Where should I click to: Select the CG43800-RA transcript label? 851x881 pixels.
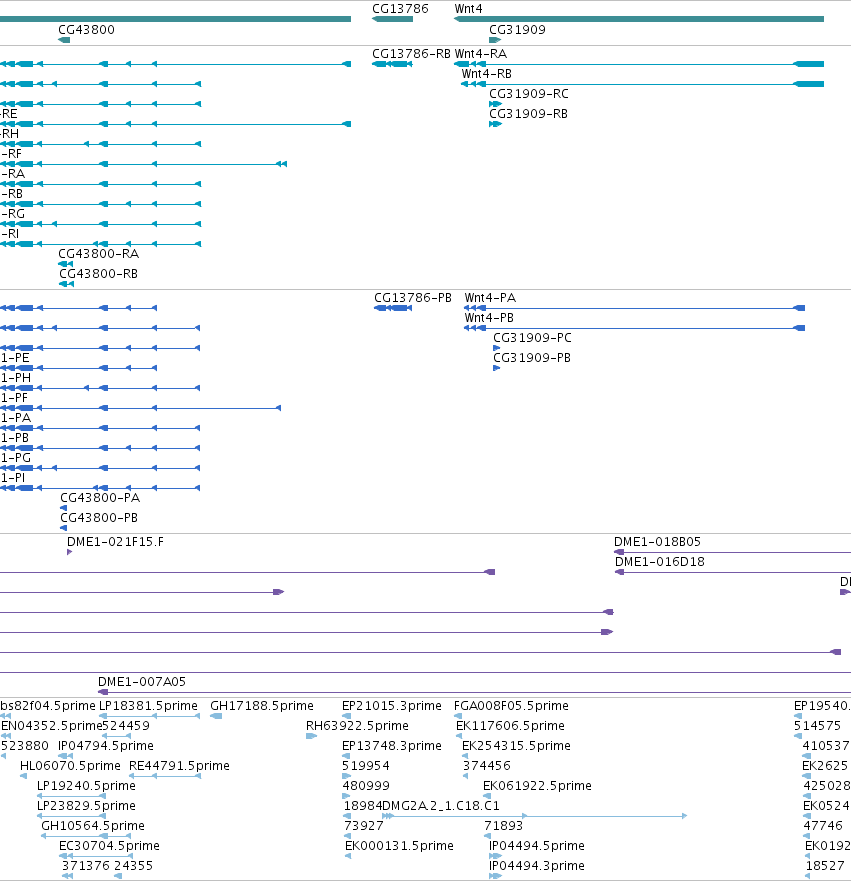click(x=98, y=254)
